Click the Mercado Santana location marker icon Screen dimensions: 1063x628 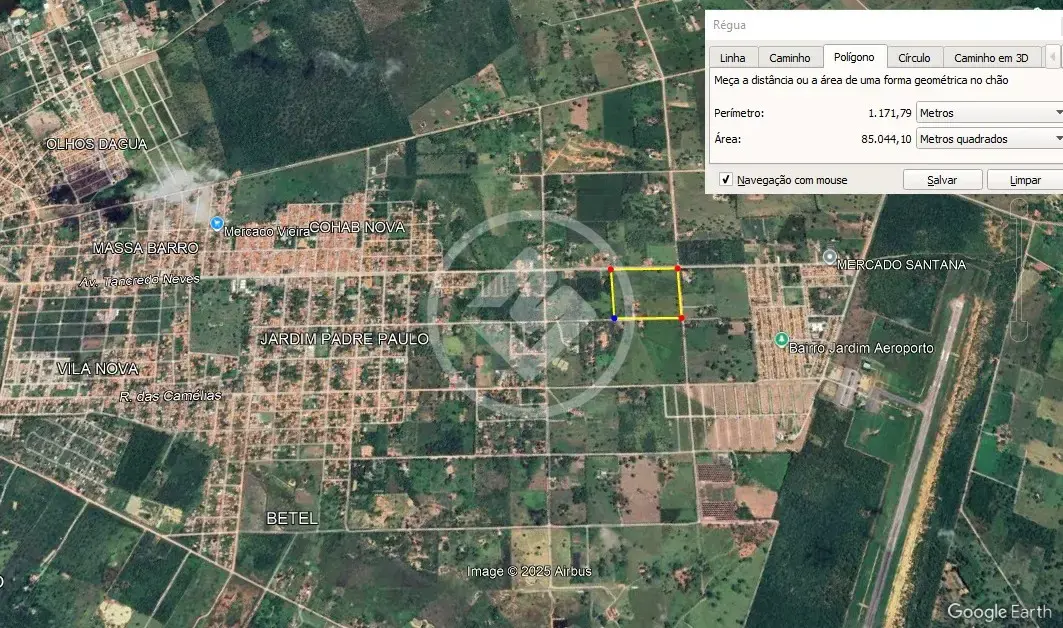pyautogui.click(x=829, y=256)
